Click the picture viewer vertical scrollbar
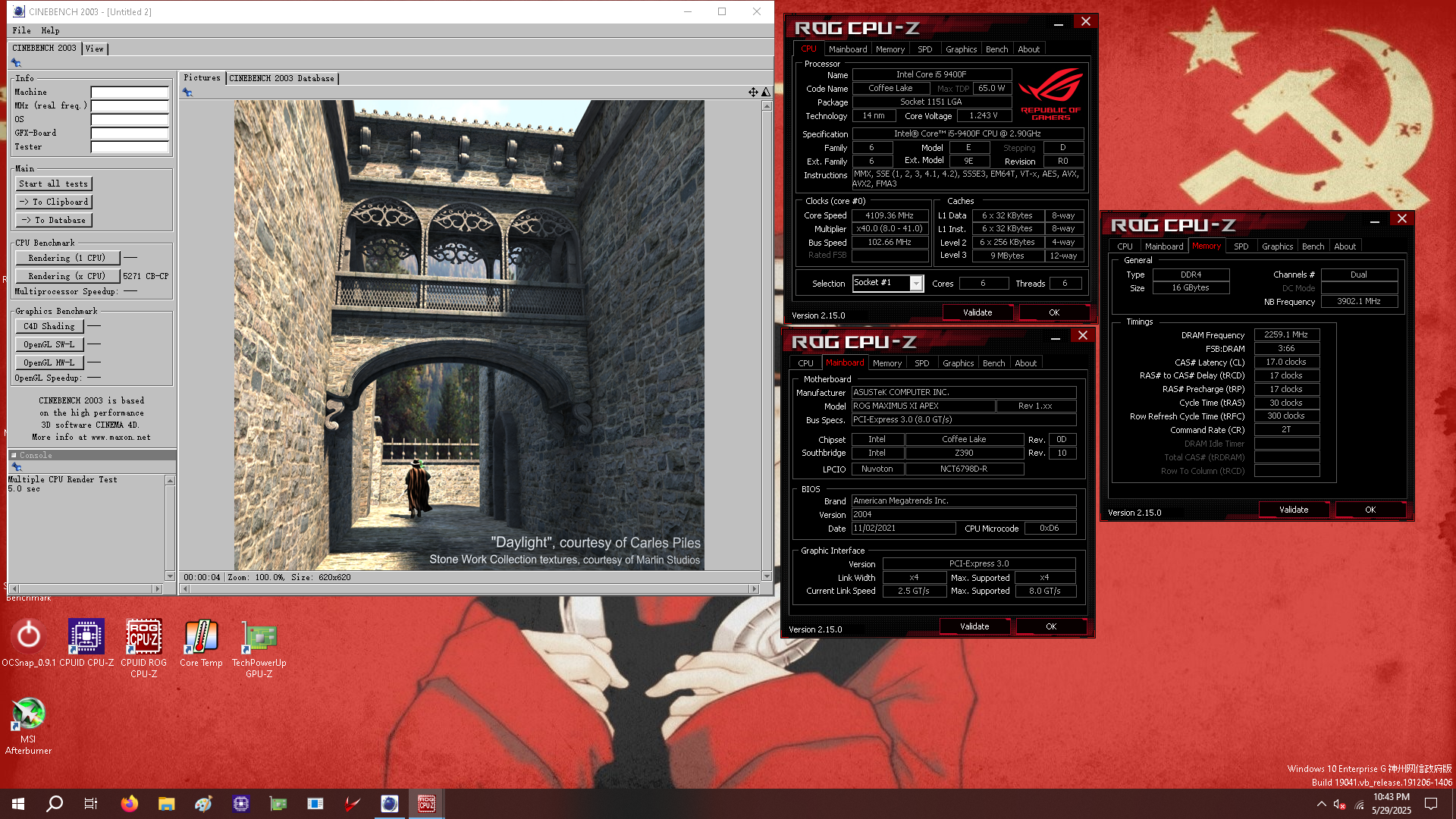The height and width of the screenshot is (819, 1456). click(x=767, y=341)
